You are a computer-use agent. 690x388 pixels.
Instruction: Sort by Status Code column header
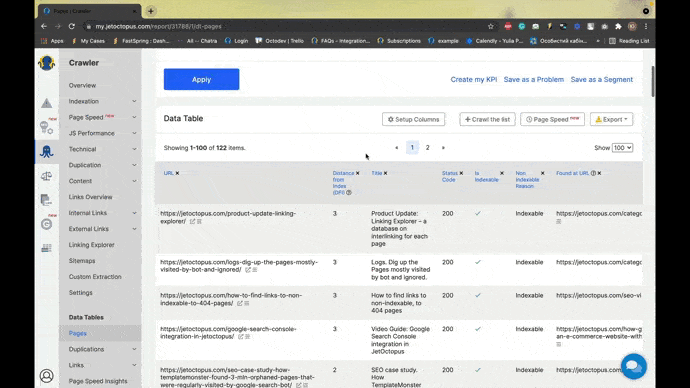pos(450,176)
